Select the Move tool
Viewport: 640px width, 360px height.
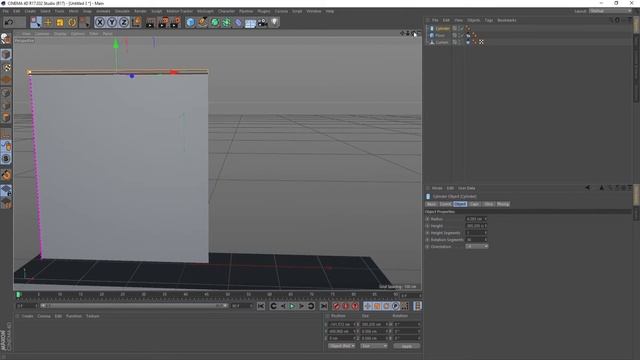coord(48,22)
